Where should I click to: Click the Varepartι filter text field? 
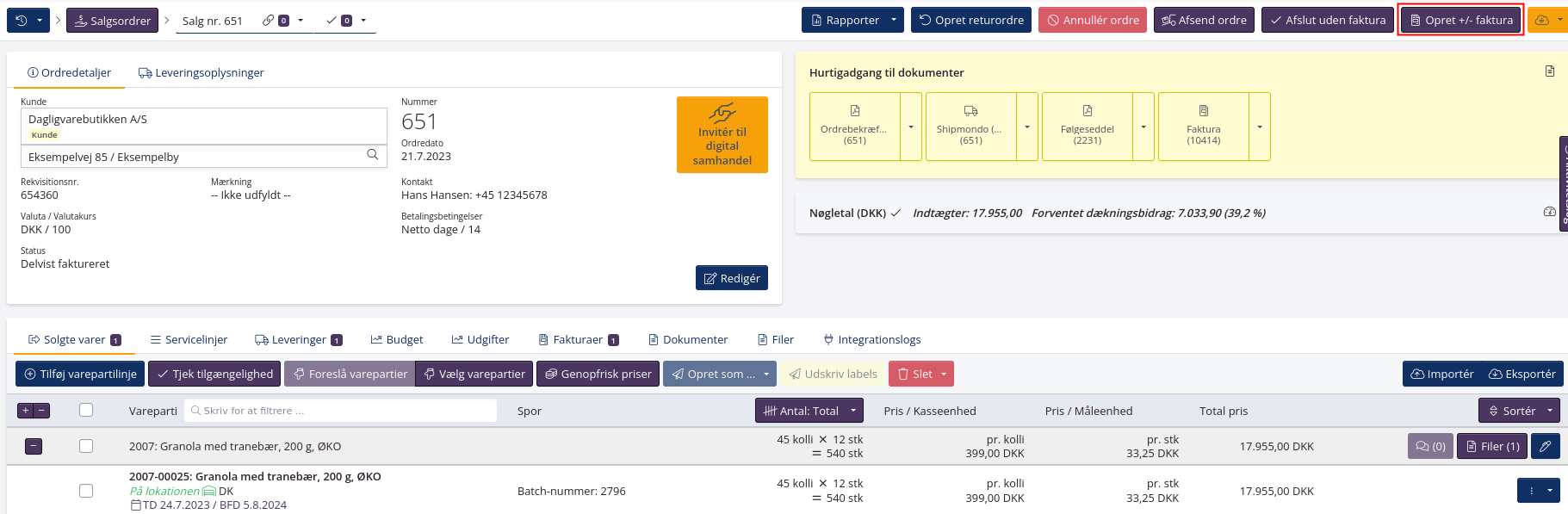click(x=341, y=411)
